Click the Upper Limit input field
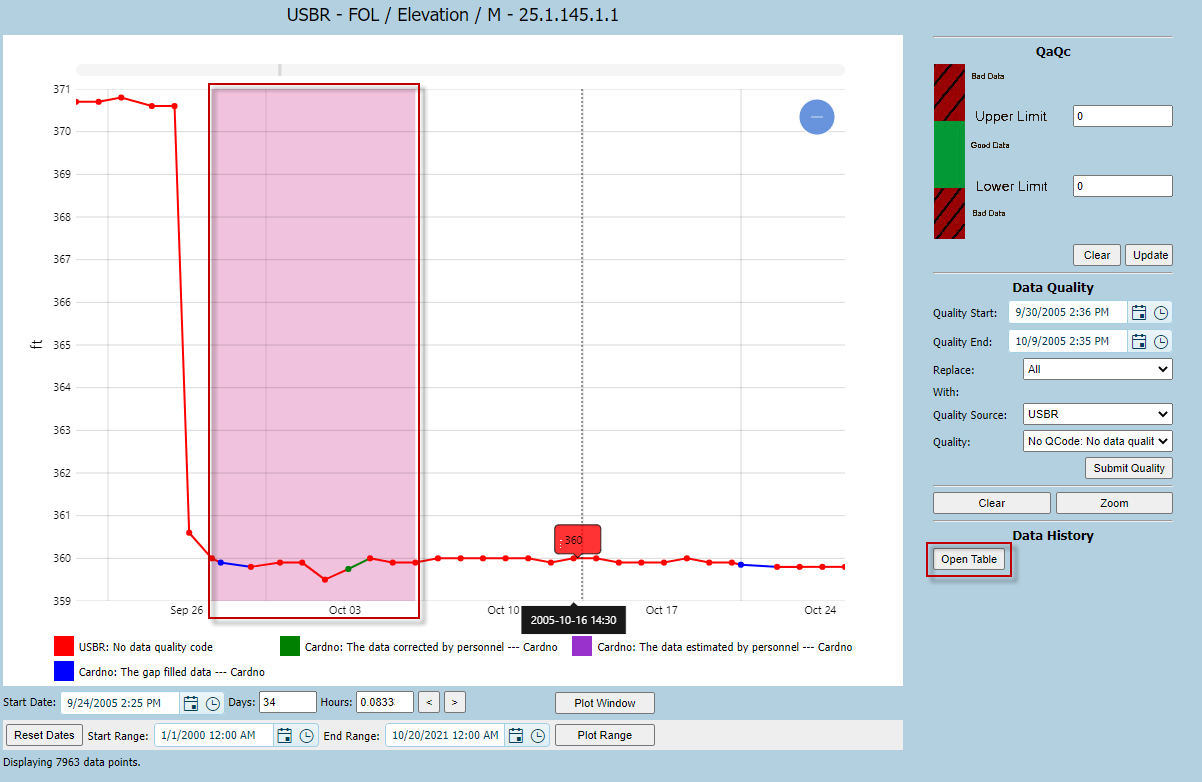1202x782 pixels. [x=1123, y=116]
